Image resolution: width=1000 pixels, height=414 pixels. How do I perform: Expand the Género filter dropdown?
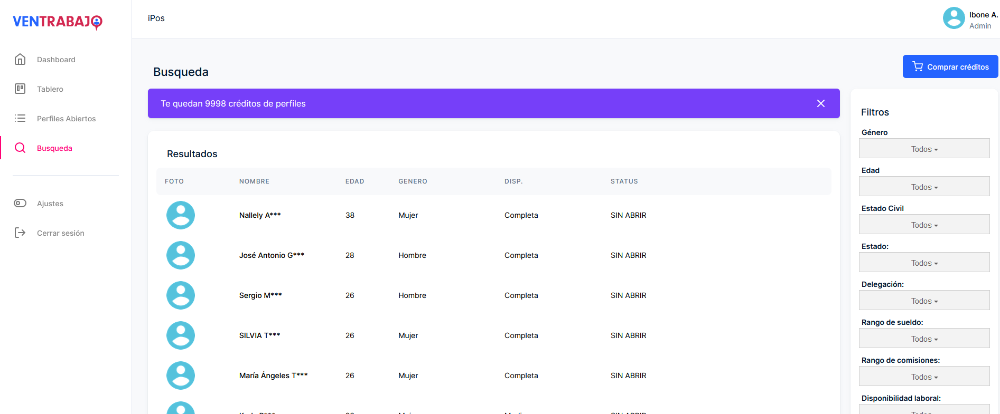[x=924, y=149]
